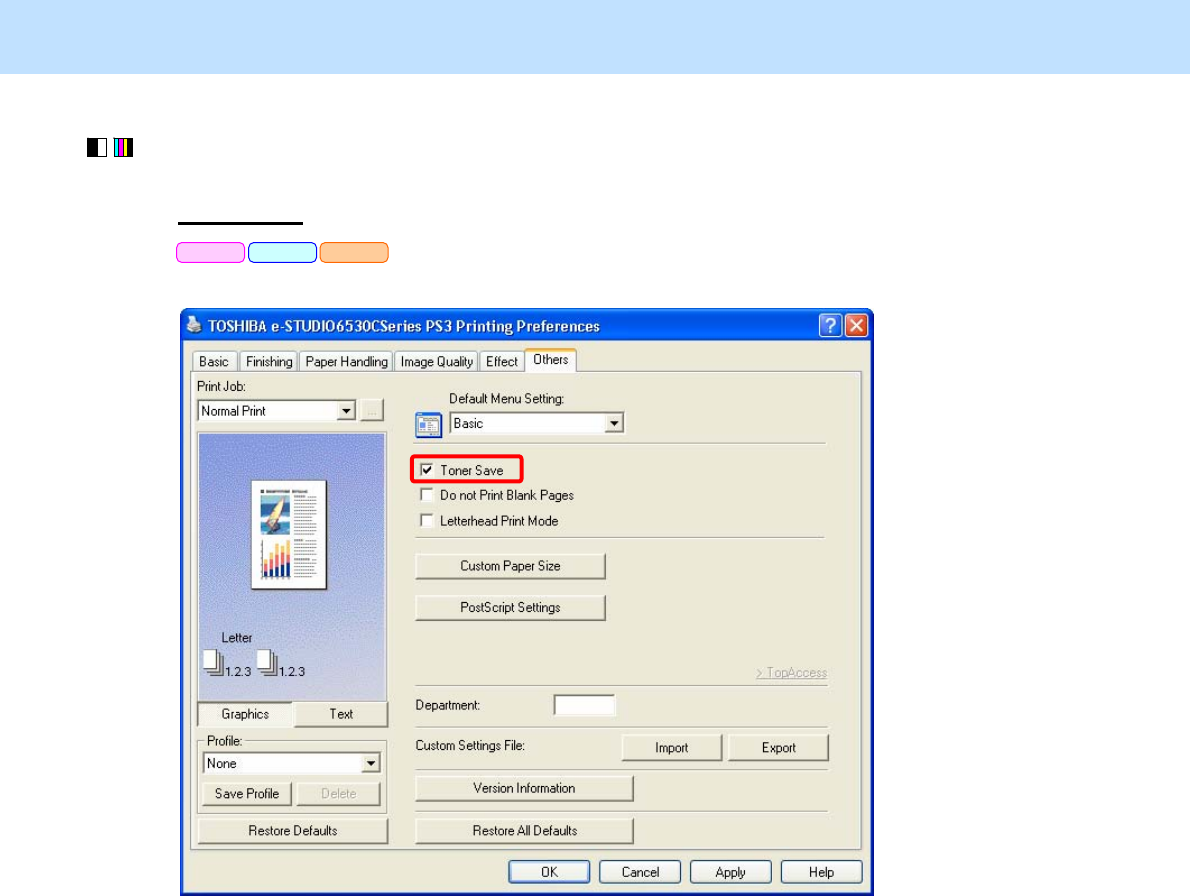Click the Export button
Image resolution: width=1190 pixels, height=896 pixels.
779,747
